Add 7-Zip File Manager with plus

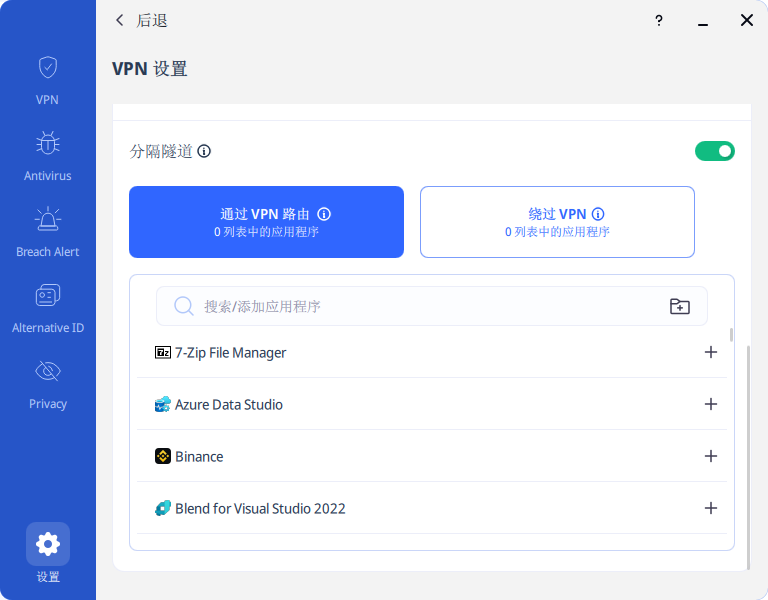pos(711,352)
